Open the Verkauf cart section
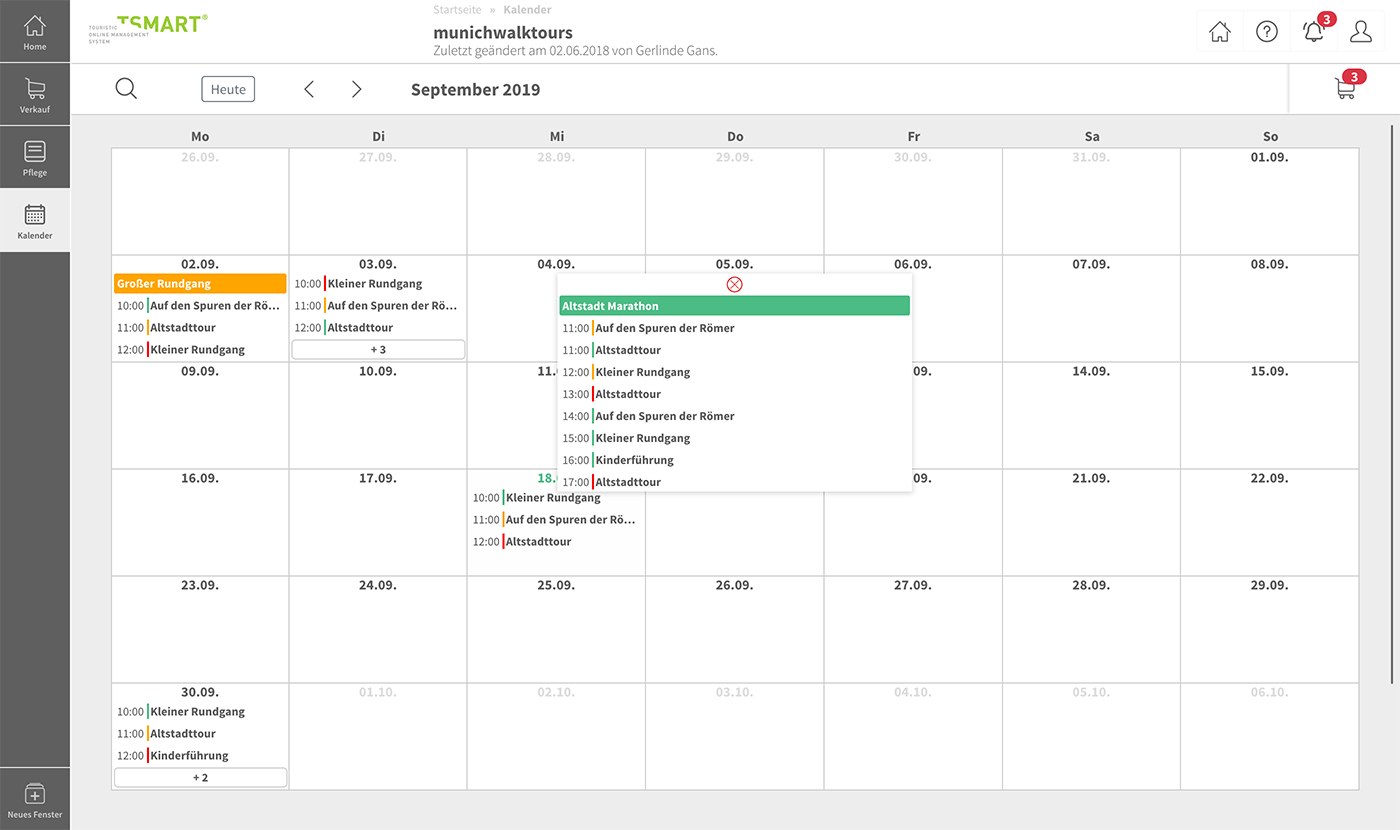This screenshot has width=1400, height=830. (35, 95)
